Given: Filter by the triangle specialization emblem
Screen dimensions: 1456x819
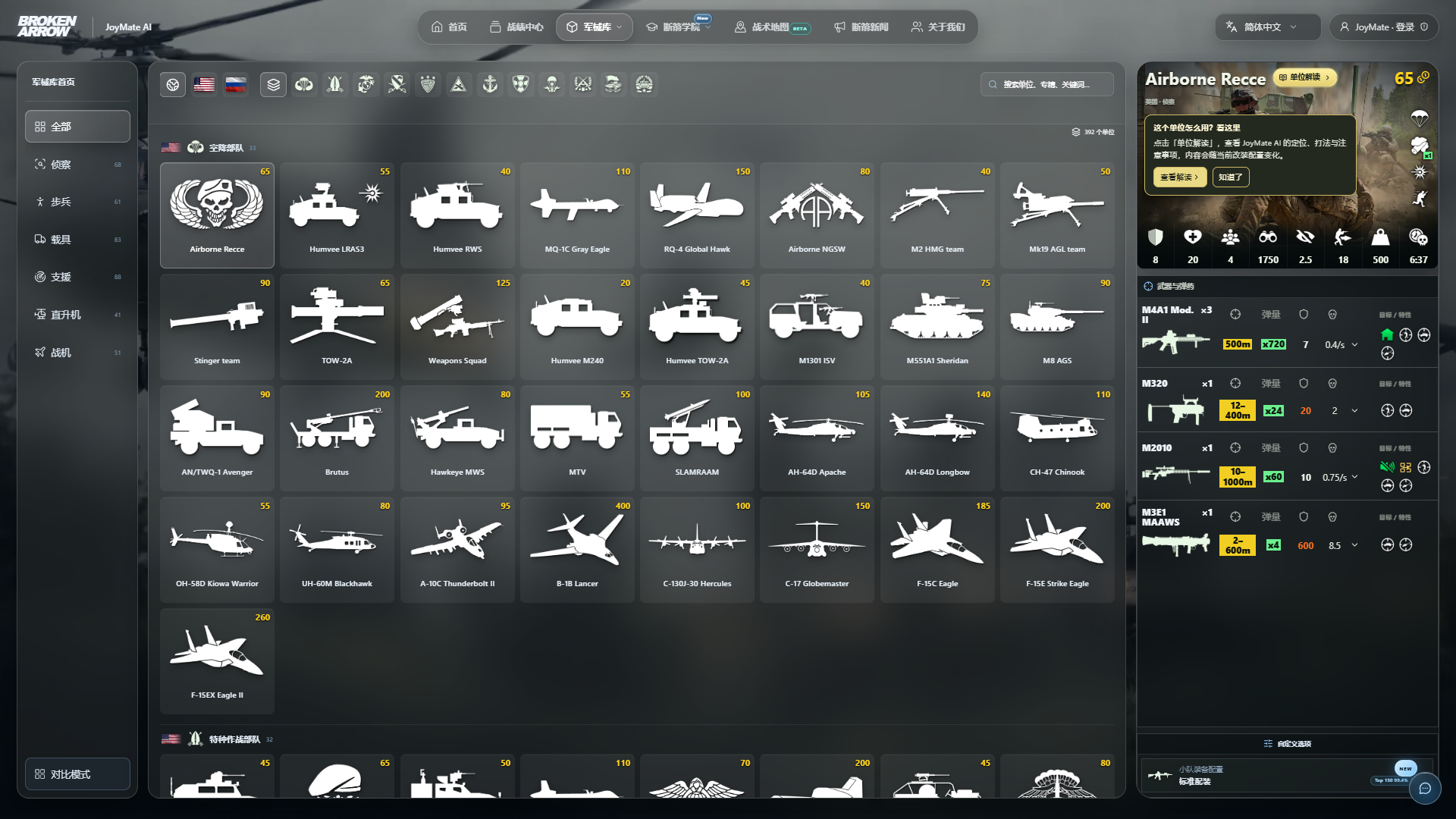Looking at the screenshot, I should 459,84.
